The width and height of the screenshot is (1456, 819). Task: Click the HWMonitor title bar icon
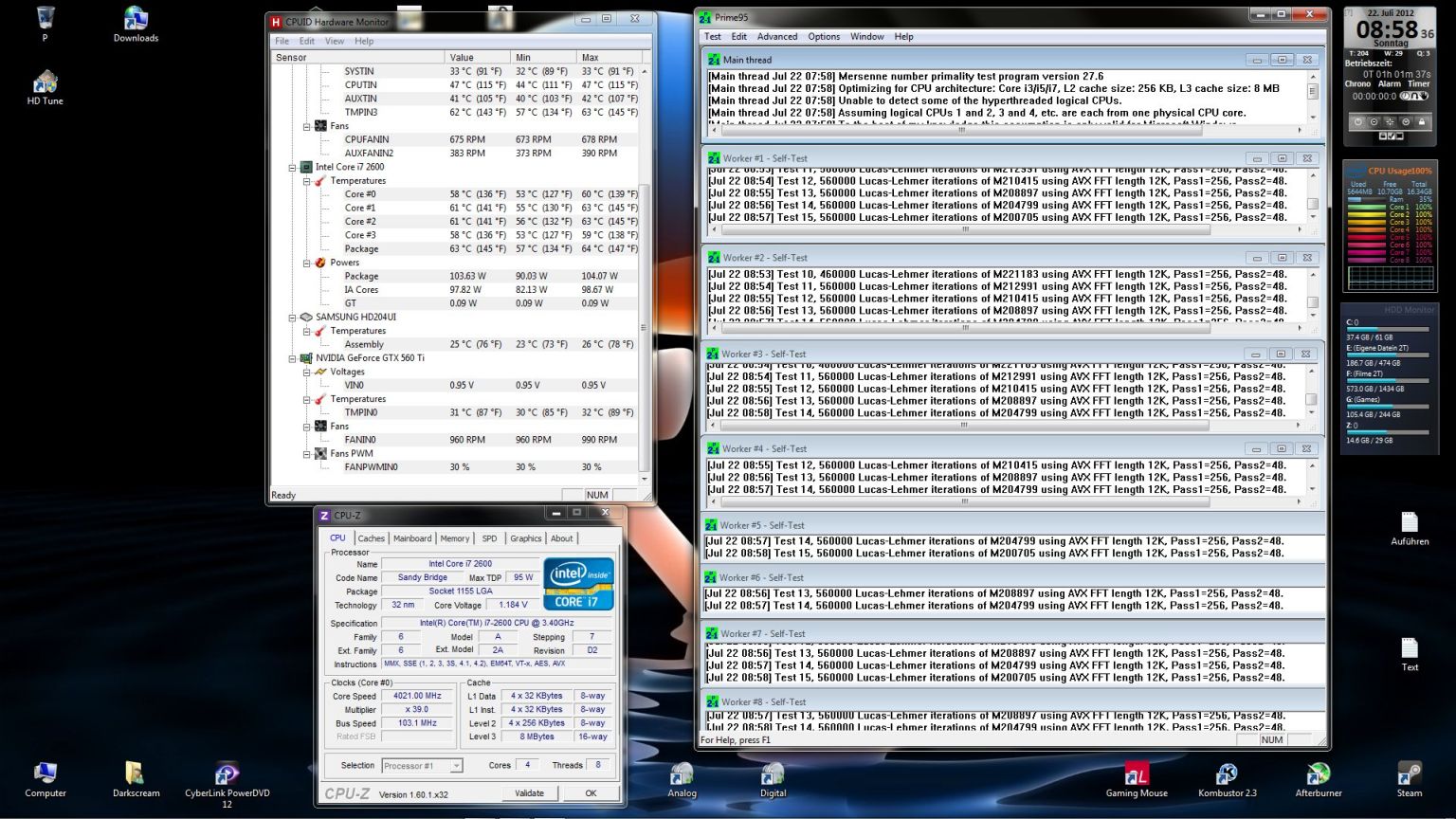[x=276, y=22]
